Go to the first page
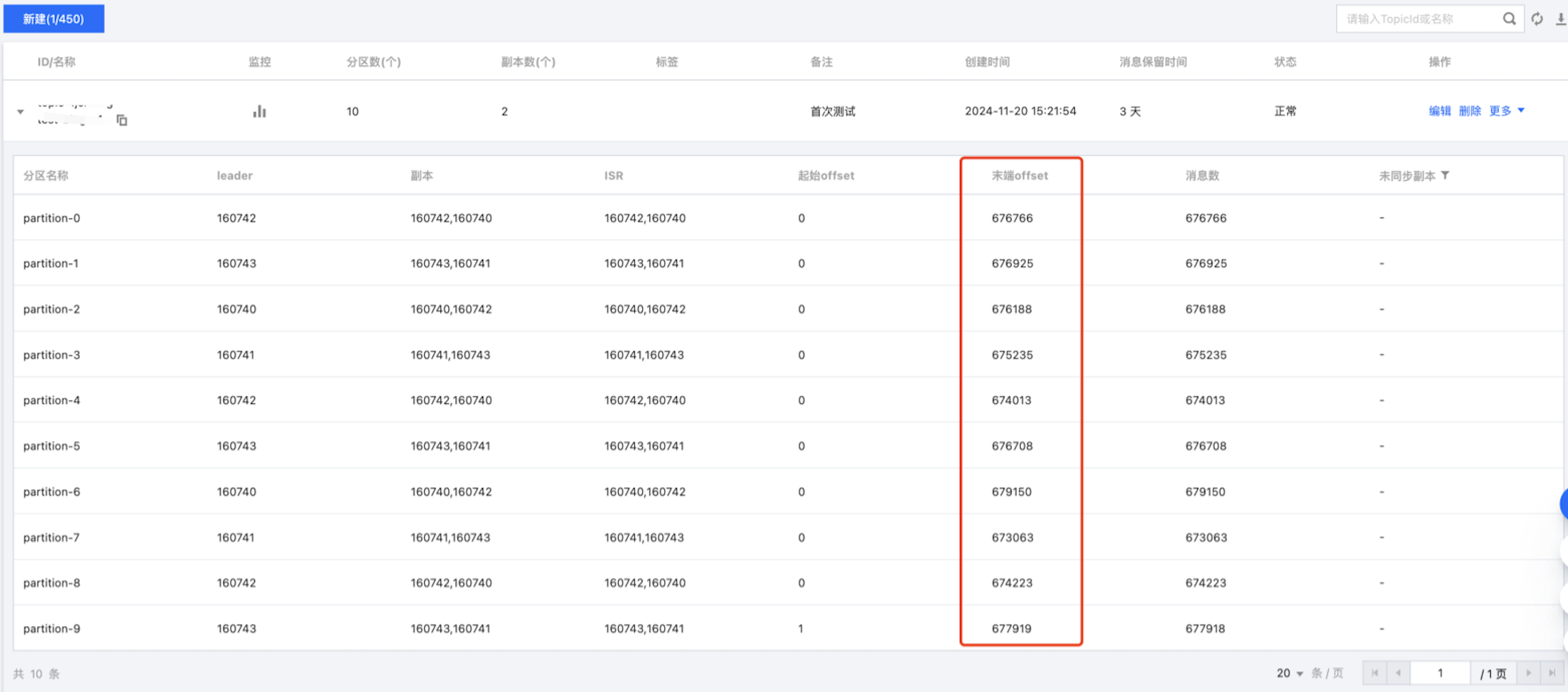 pos(1375,673)
